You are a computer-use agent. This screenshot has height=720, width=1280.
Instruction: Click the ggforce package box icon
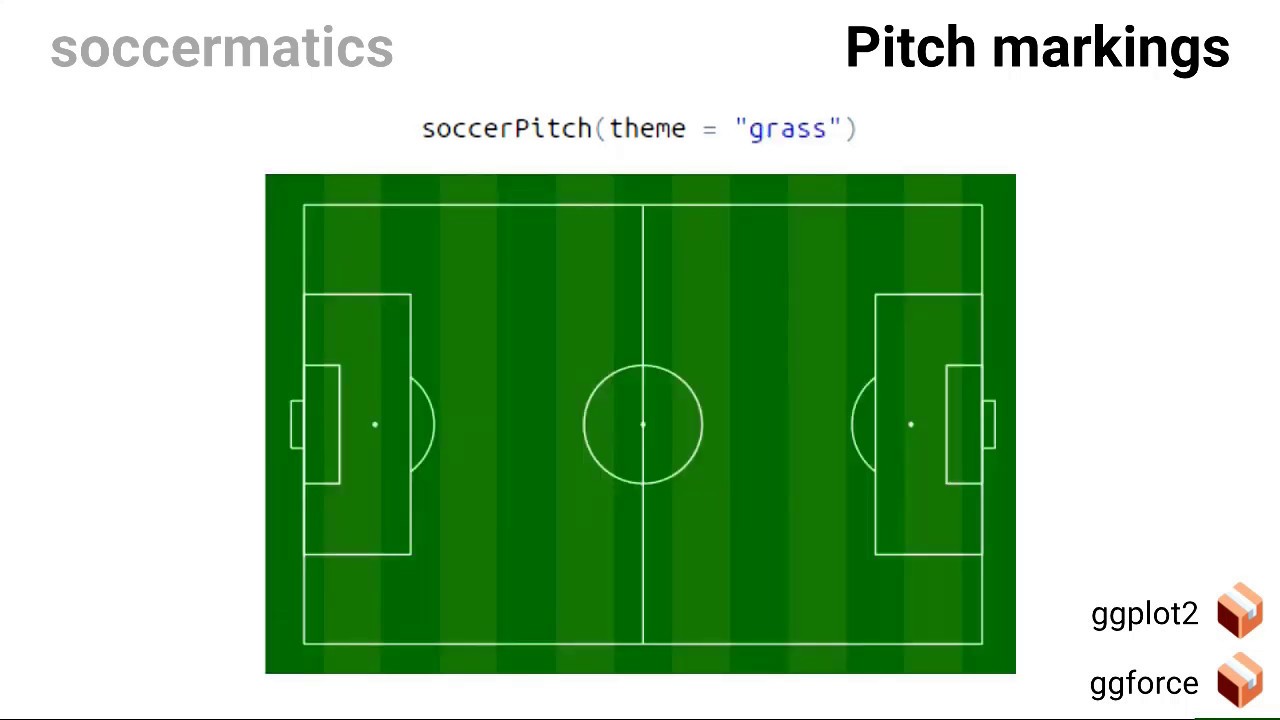1240,680
